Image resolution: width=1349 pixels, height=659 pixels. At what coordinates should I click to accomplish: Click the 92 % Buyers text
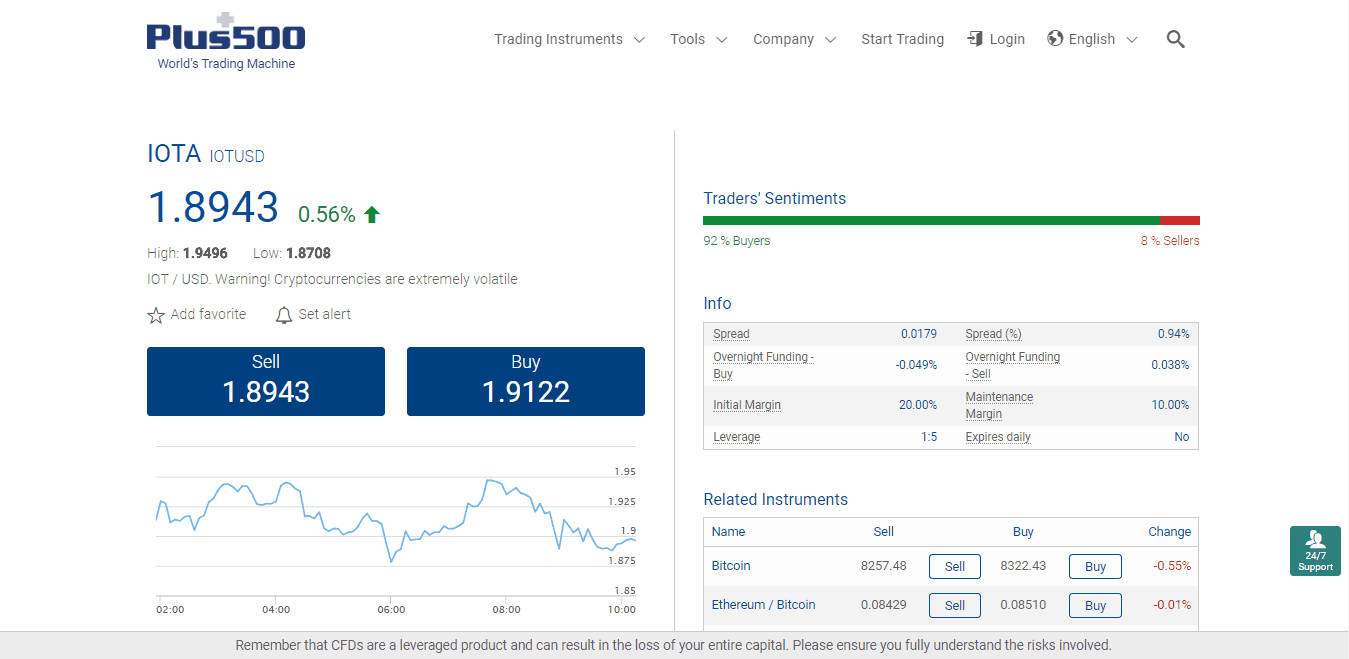pos(737,241)
